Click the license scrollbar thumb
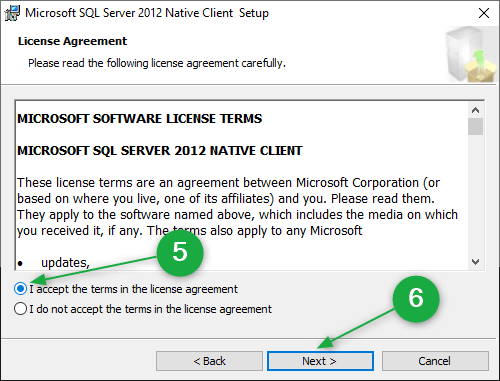The width and height of the screenshot is (500, 381). pos(475,127)
